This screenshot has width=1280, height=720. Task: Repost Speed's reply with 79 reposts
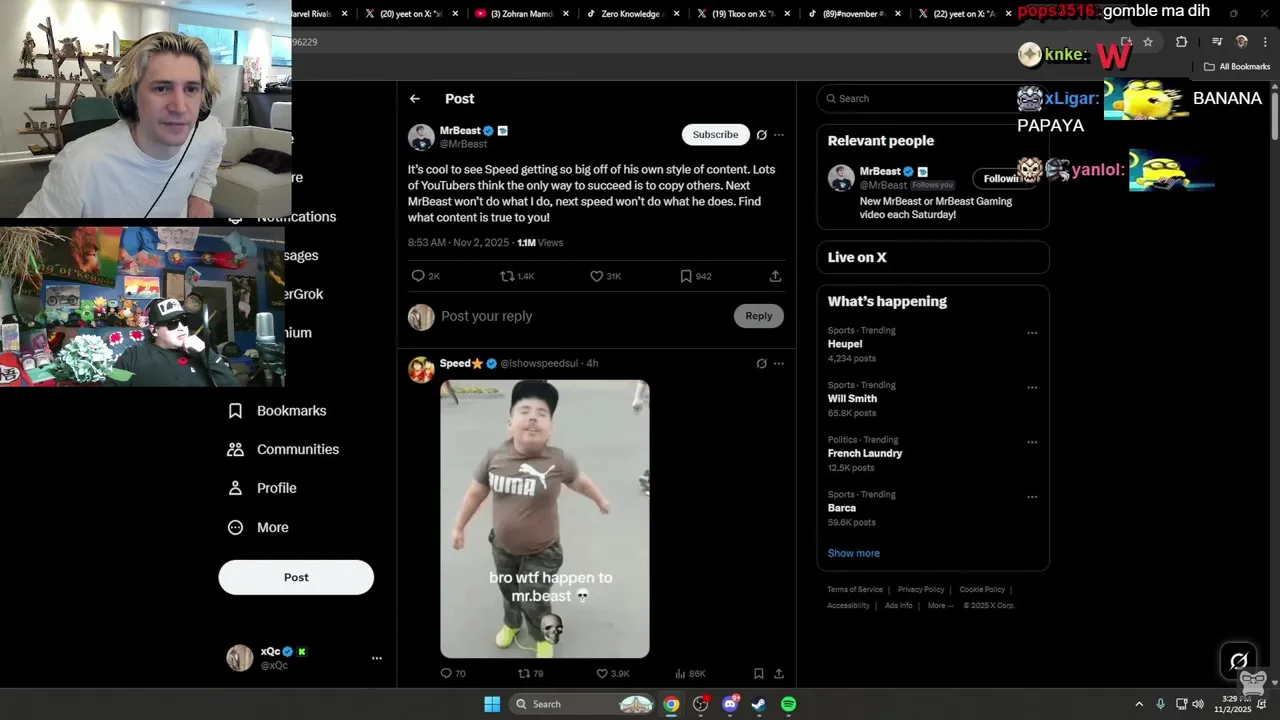coord(530,674)
